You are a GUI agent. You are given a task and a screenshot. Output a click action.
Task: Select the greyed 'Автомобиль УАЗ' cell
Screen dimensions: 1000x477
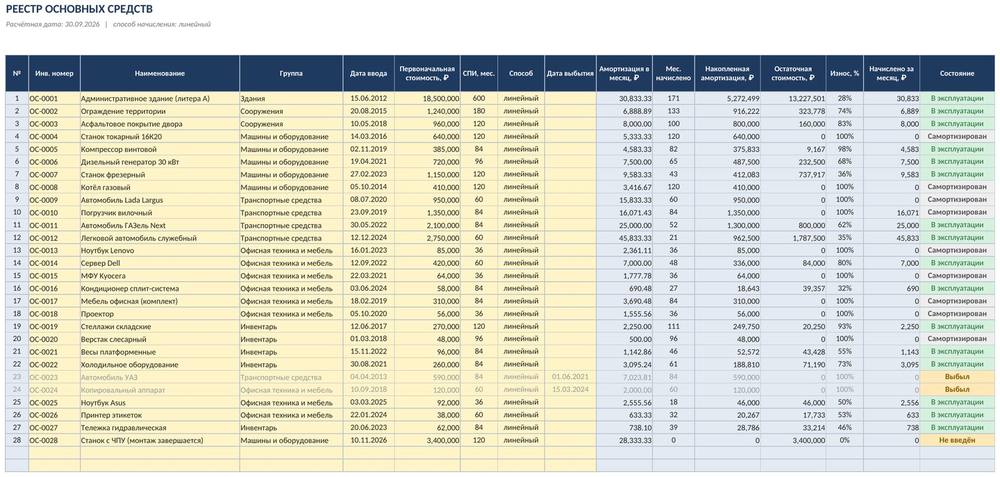click(x=159, y=377)
